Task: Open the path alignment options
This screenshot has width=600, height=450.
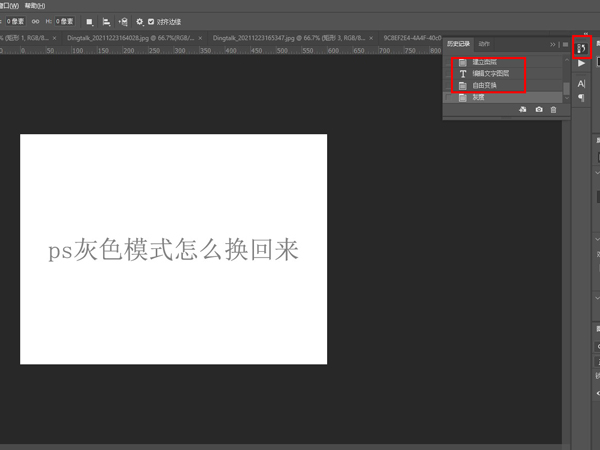Action: tap(106, 22)
